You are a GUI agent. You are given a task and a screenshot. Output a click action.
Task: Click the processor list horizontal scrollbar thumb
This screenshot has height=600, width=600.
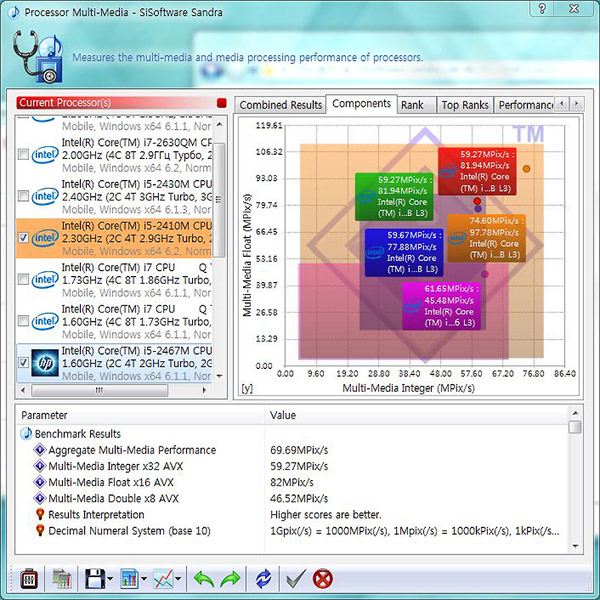(99, 390)
